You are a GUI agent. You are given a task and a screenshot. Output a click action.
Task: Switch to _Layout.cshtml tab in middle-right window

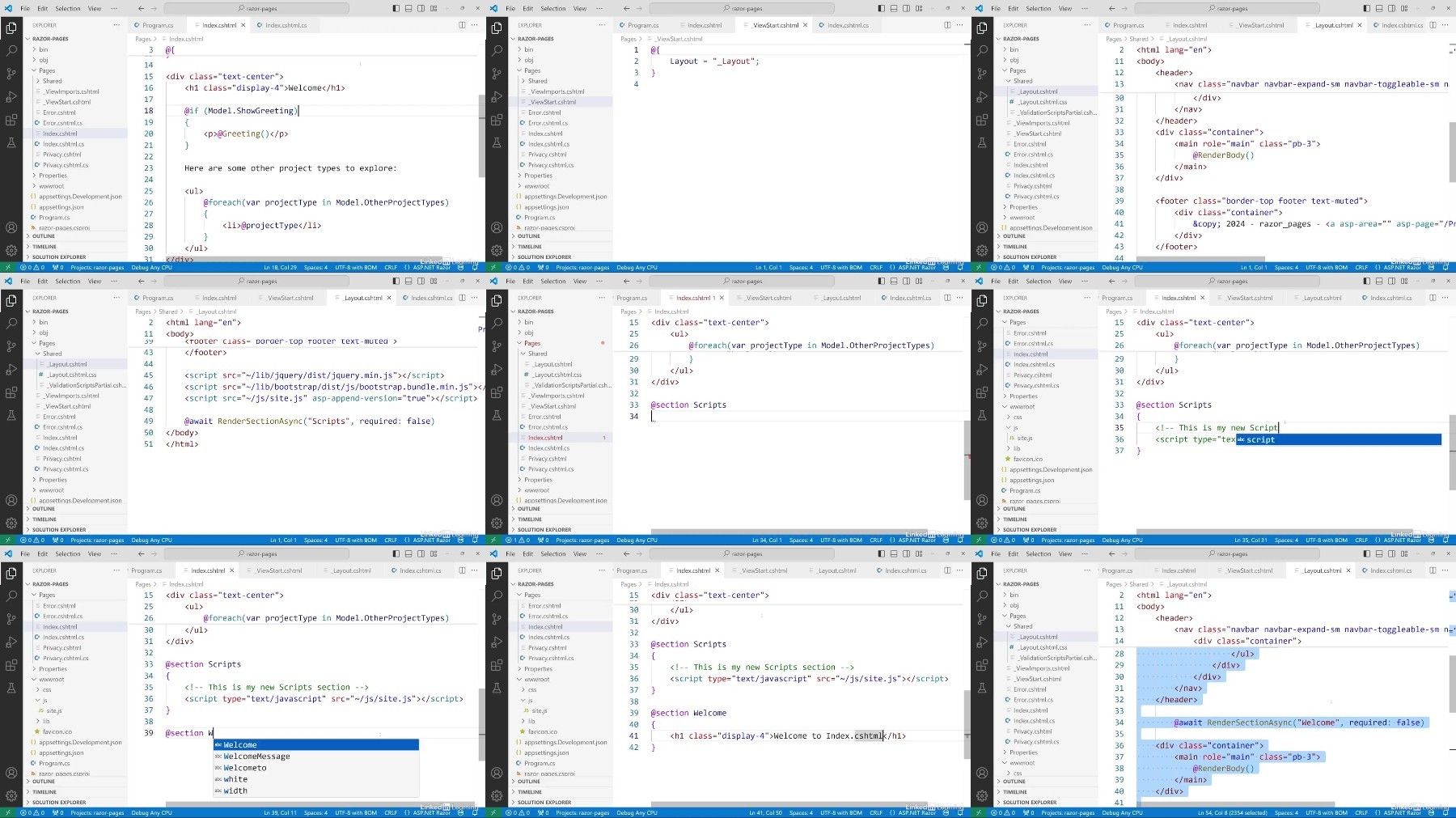pyautogui.click(x=1323, y=298)
